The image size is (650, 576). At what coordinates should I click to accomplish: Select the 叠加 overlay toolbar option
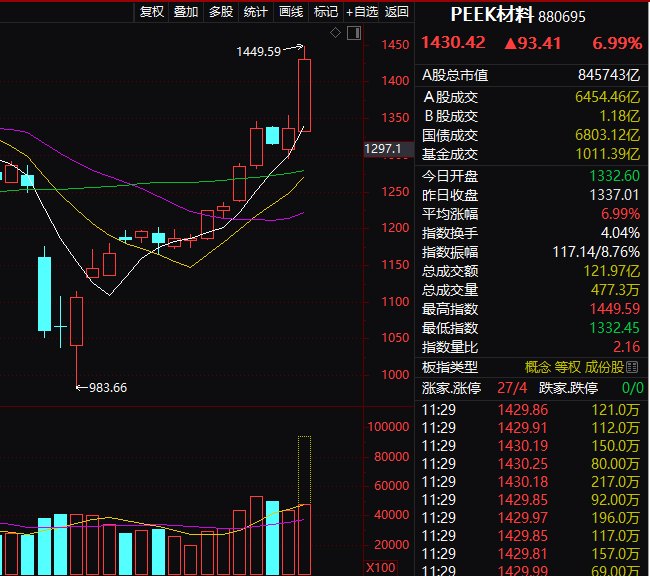(186, 12)
